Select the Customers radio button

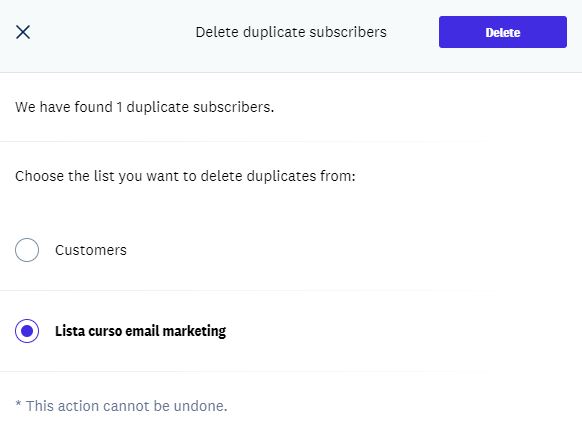point(27,250)
